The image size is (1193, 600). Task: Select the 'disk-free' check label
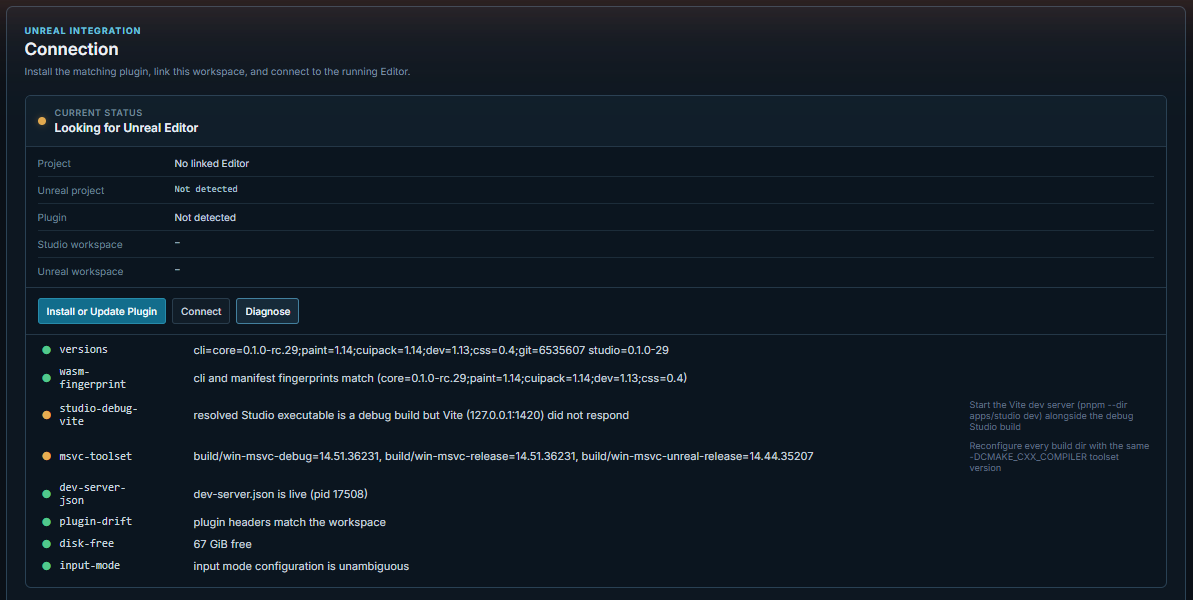click(87, 544)
